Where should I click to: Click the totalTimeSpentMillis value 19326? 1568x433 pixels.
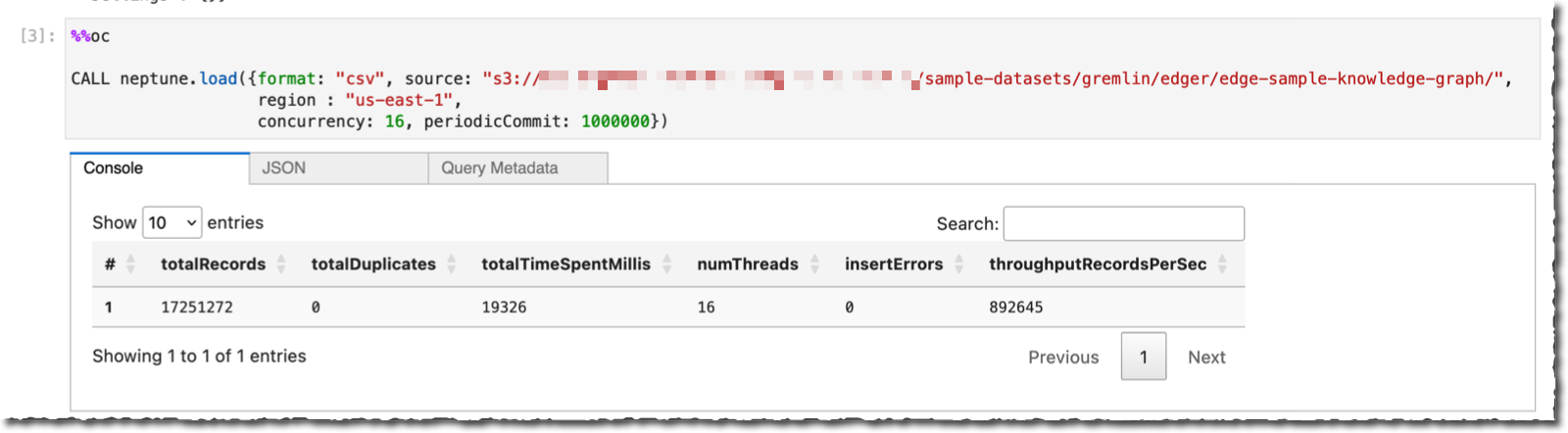(x=504, y=308)
